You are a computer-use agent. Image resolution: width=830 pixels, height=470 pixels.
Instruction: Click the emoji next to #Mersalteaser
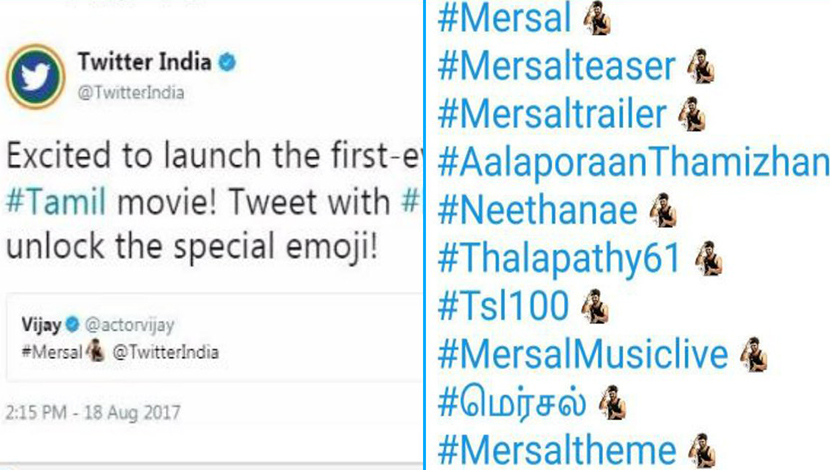pyautogui.click(x=701, y=66)
